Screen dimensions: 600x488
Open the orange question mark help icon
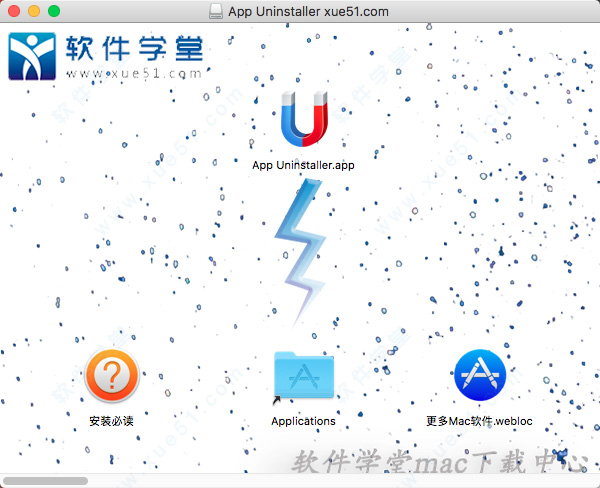[112, 375]
